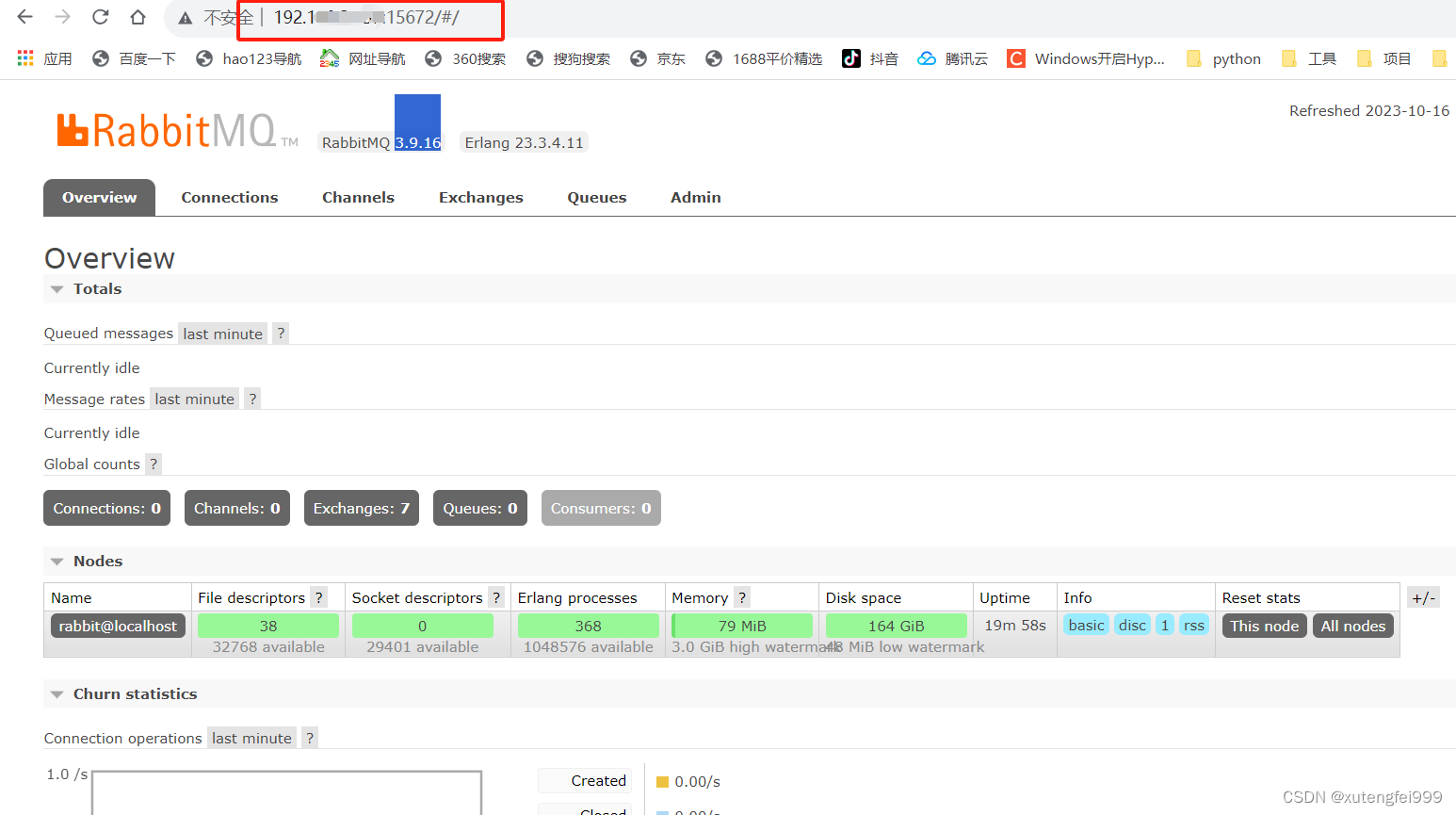Viewport: 1456px width, 815px height.
Task: Click the browser refresh icon
Action: (100, 17)
